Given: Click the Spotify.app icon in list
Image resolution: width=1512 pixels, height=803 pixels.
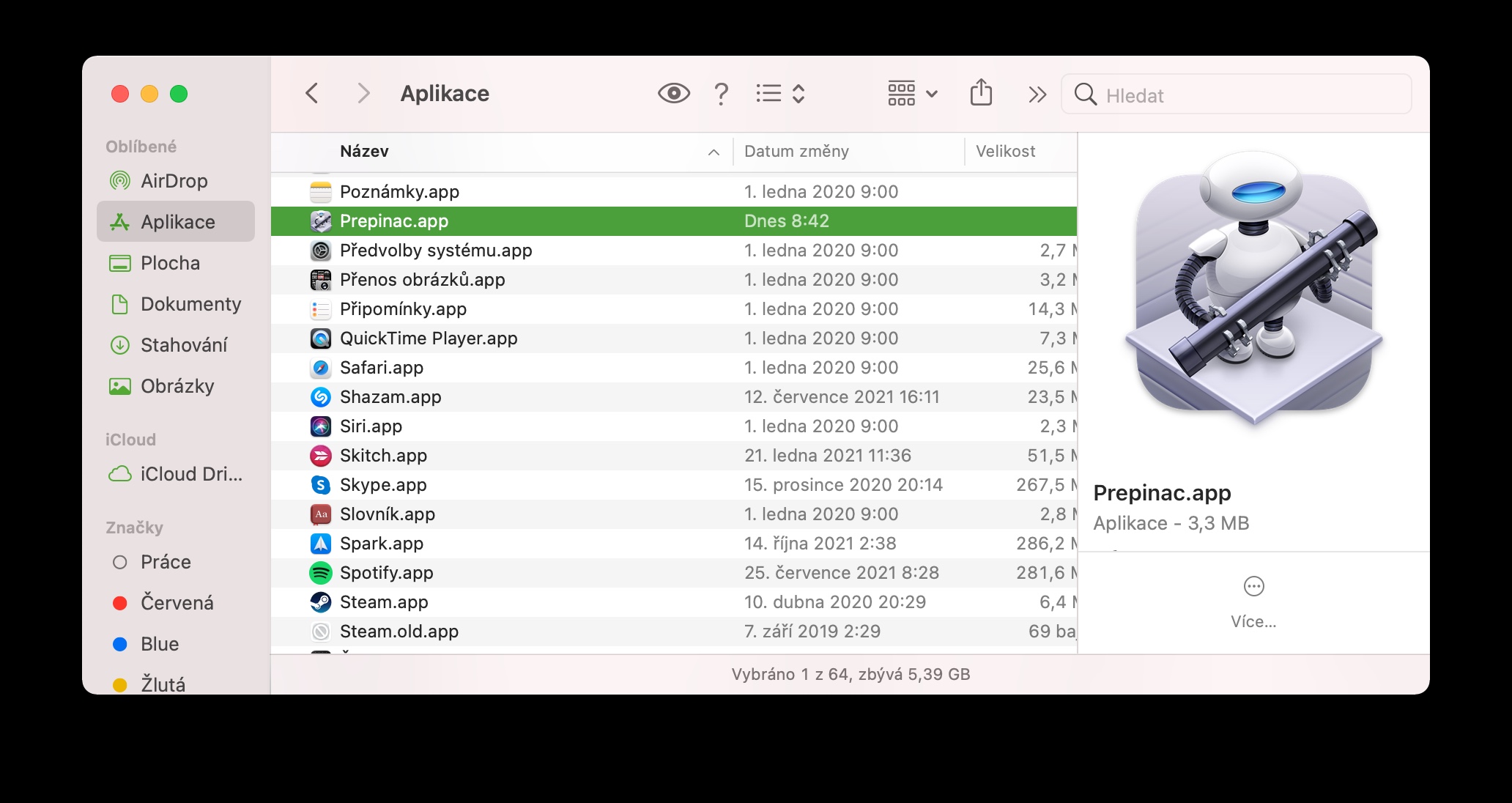Looking at the screenshot, I should (x=321, y=573).
